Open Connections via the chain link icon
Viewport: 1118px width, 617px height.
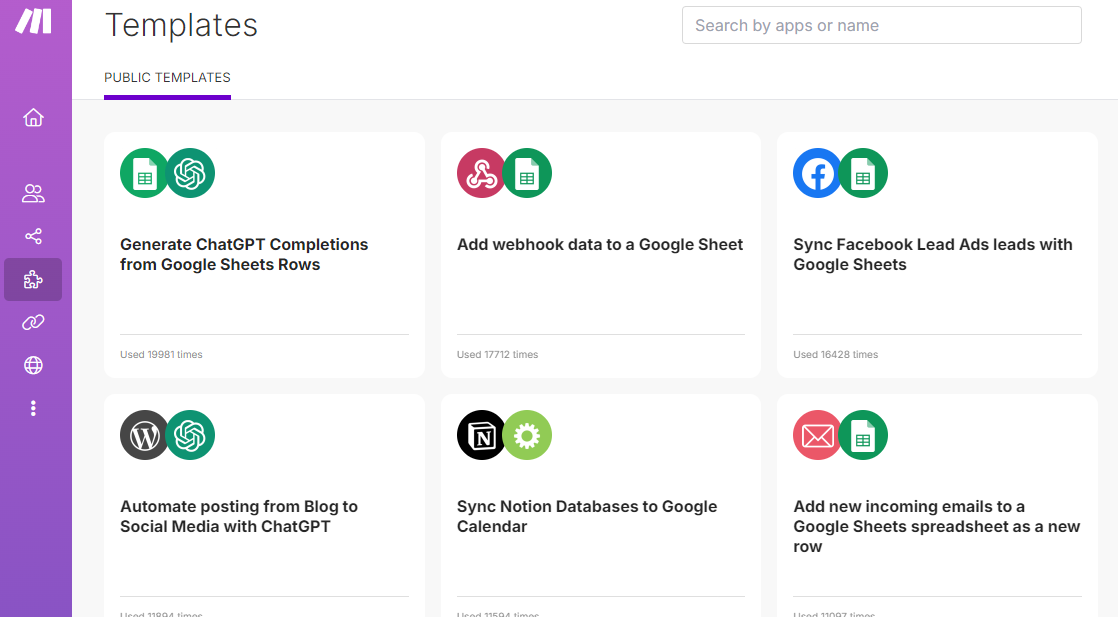(33, 322)
